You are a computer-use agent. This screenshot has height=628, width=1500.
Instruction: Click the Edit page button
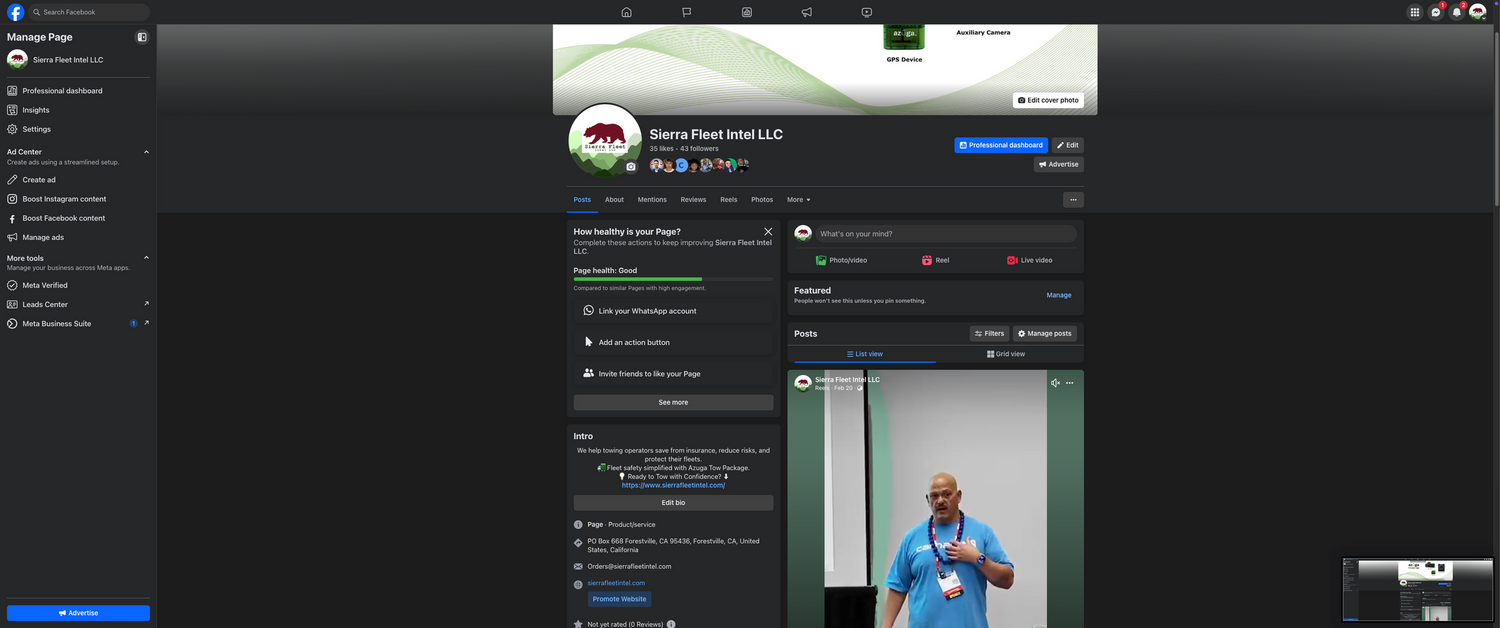click(1068, 145)
